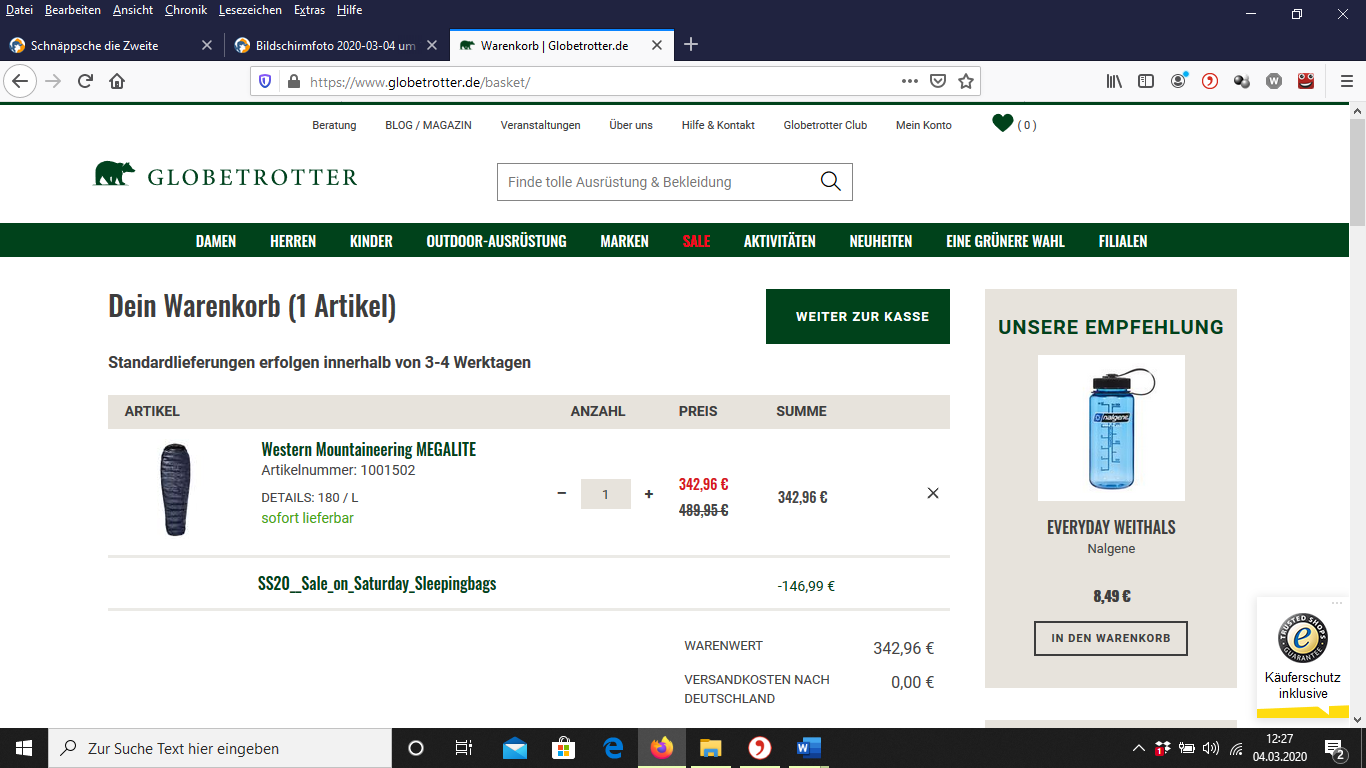
Task: Submit search with magnifier icon
Action: tap(830, 181)
